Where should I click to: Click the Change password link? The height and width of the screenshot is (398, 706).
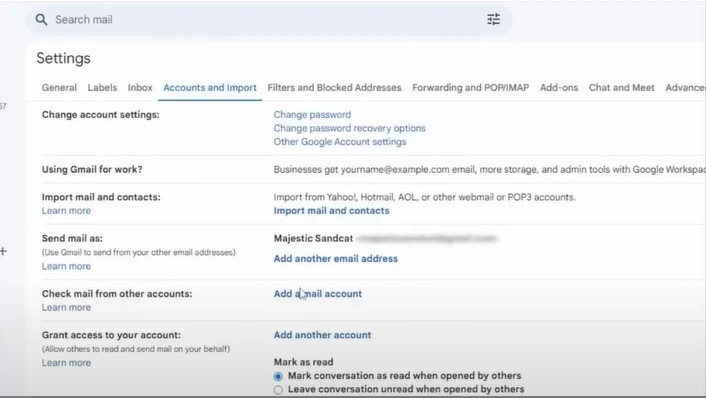(312, 115)
